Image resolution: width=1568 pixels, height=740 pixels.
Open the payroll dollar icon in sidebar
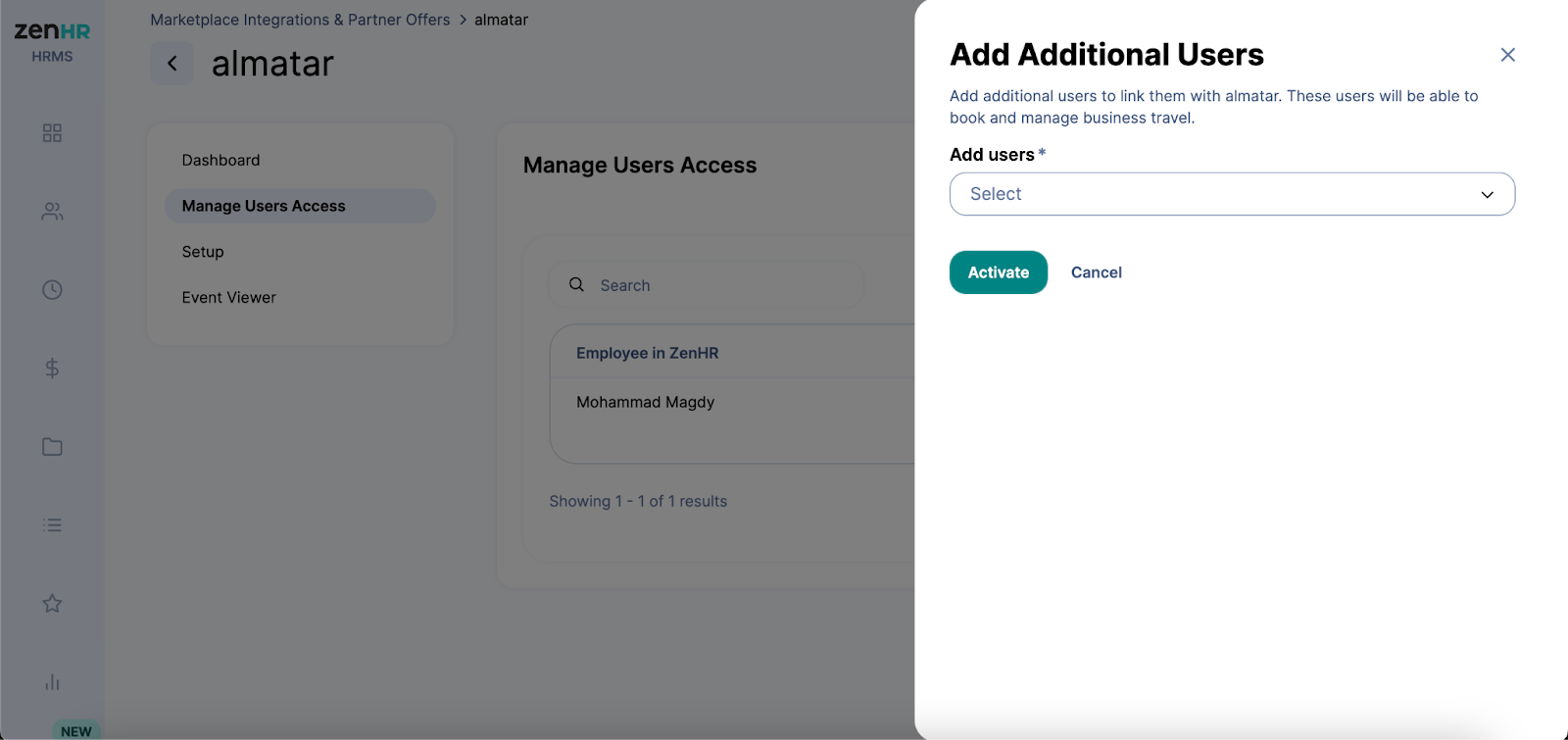pyautogui.click(x=52, y=369)
